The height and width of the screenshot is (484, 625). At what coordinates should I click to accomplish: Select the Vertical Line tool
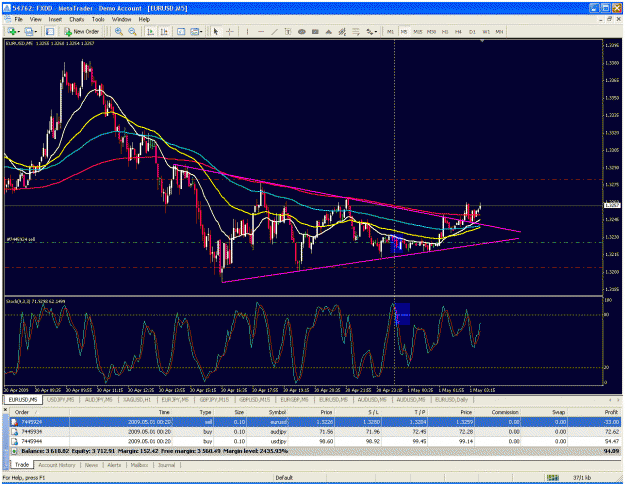[x=247, y=31]
